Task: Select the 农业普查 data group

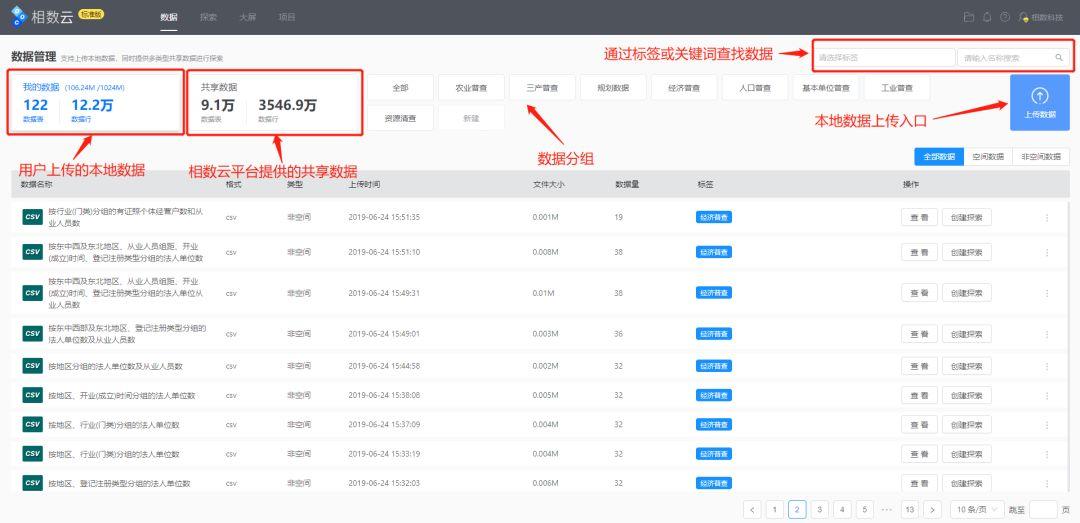Action: [471, 88]
